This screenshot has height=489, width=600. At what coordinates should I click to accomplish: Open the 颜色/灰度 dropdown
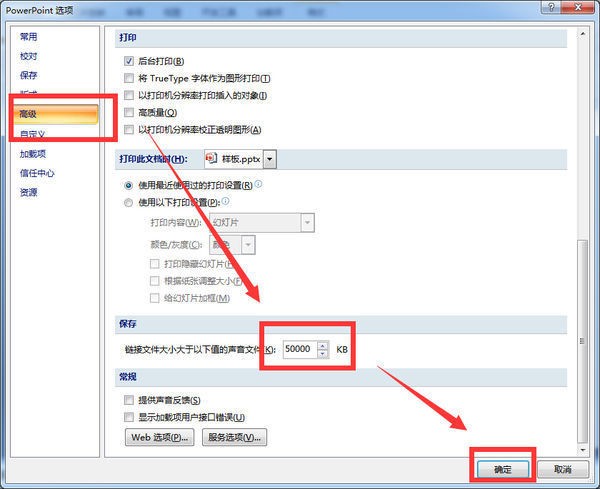pyautogui.click(x=248, y=244)
